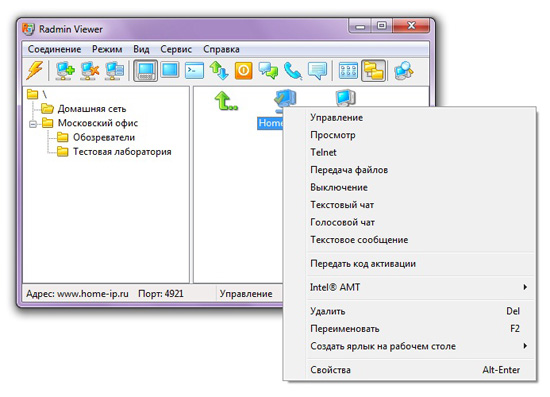Open the Соединение menu
The height and width of the screenshot is (397, 550).
click(54, 49)
